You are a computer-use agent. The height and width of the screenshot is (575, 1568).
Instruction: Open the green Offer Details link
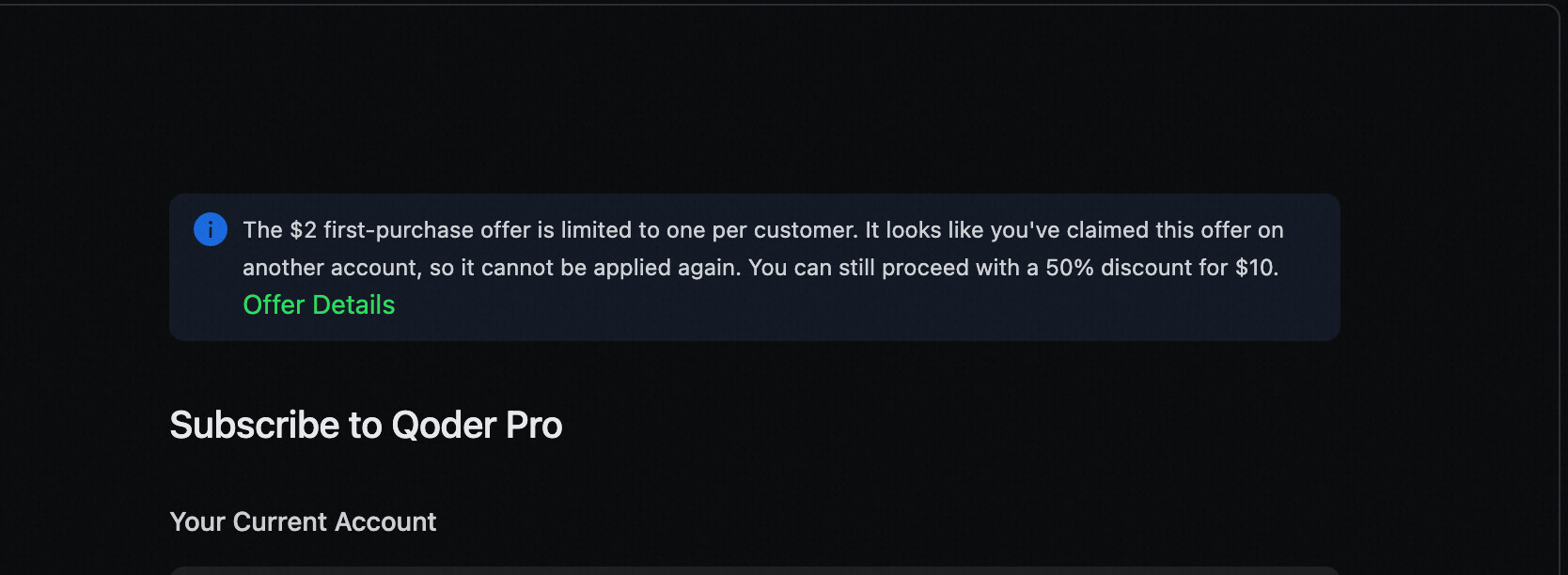click(319, 304)
